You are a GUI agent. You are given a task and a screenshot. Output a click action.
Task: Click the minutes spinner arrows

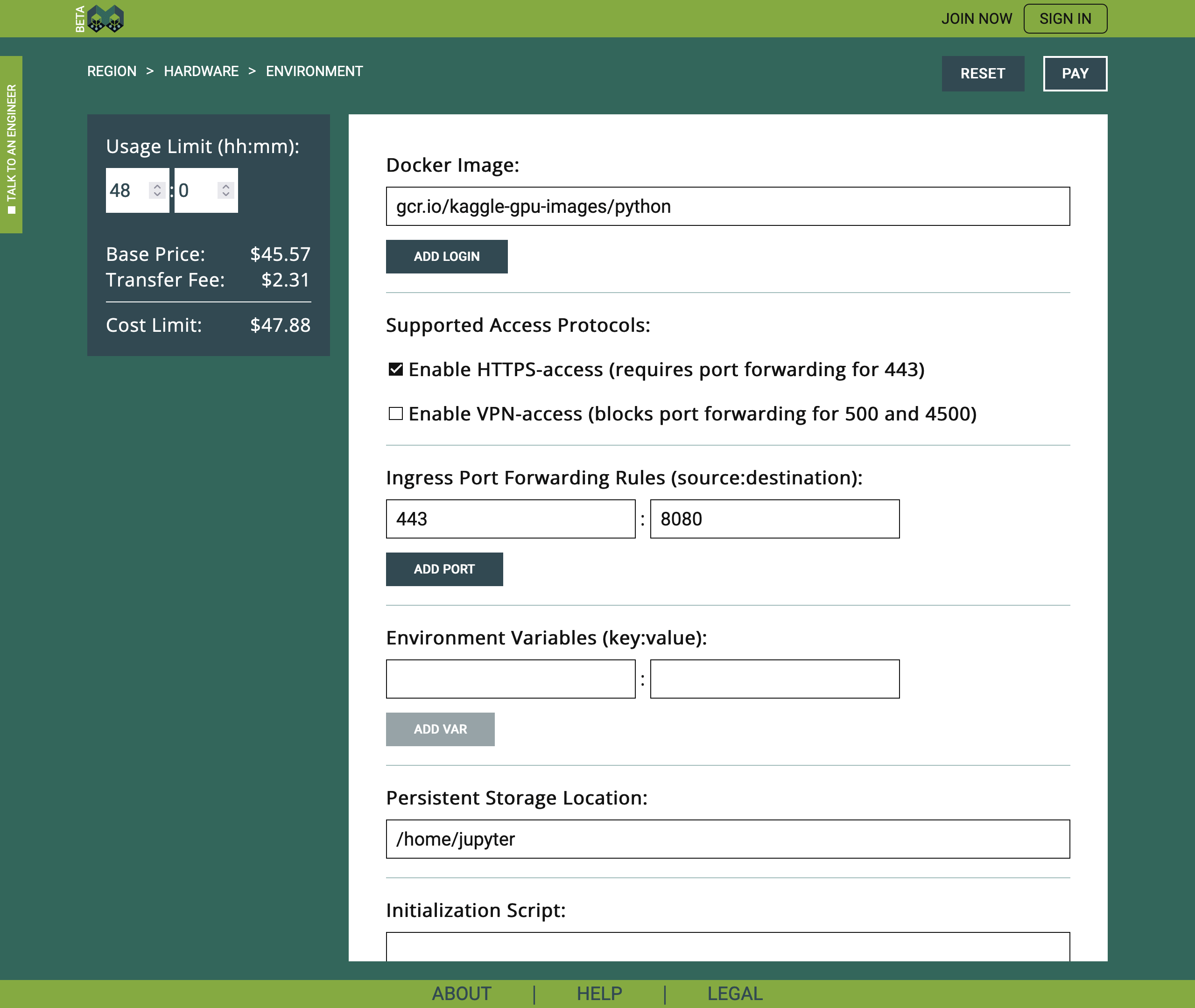pos(226,190)
